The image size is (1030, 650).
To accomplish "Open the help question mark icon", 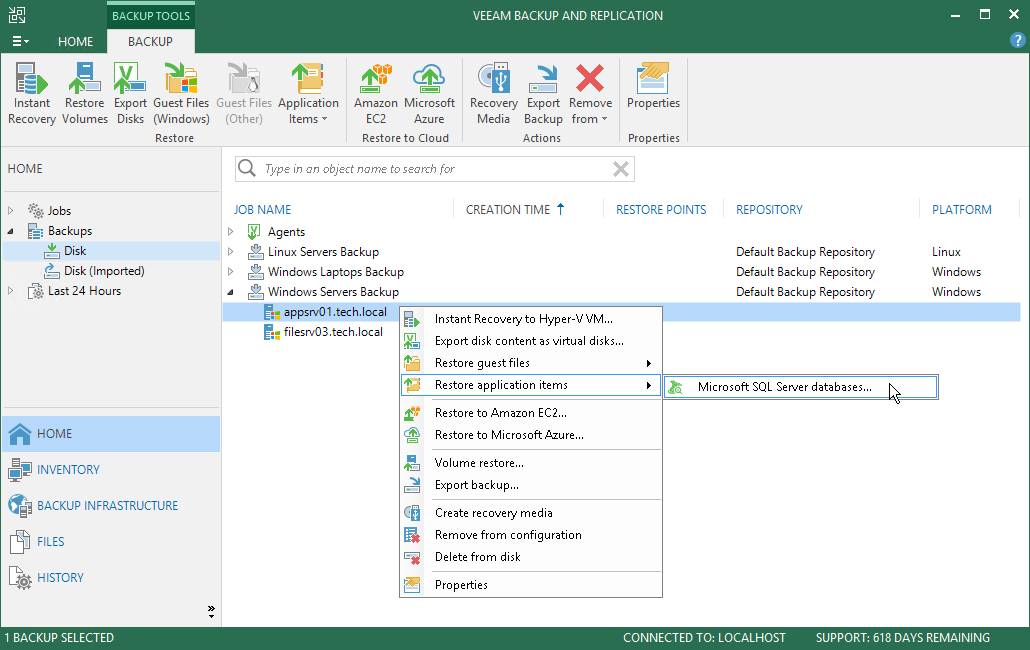I will point(1017,41).
